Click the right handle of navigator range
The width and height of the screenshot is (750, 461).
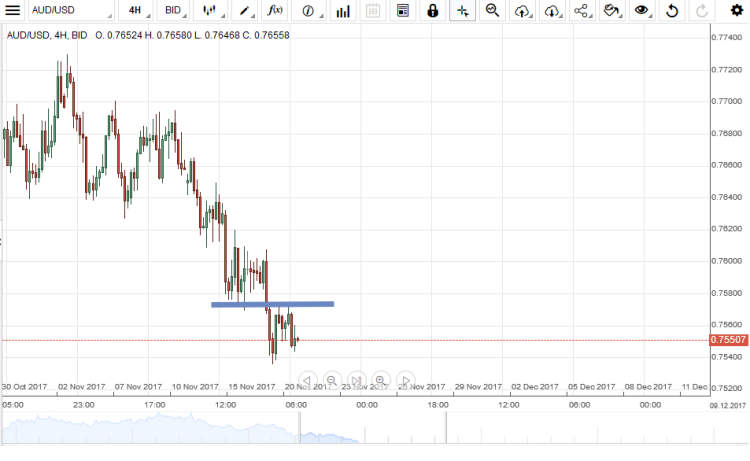446,428
